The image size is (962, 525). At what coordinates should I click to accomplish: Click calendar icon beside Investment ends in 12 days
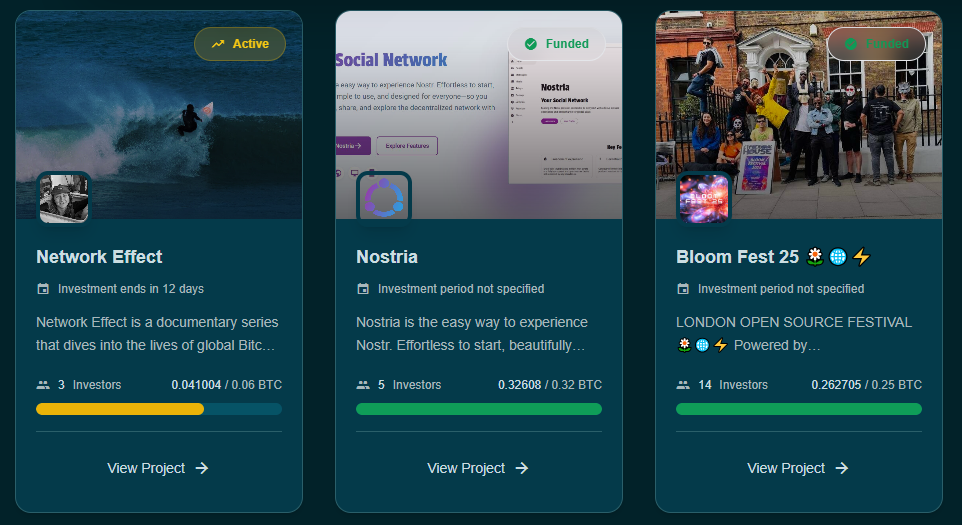[43, 289]
